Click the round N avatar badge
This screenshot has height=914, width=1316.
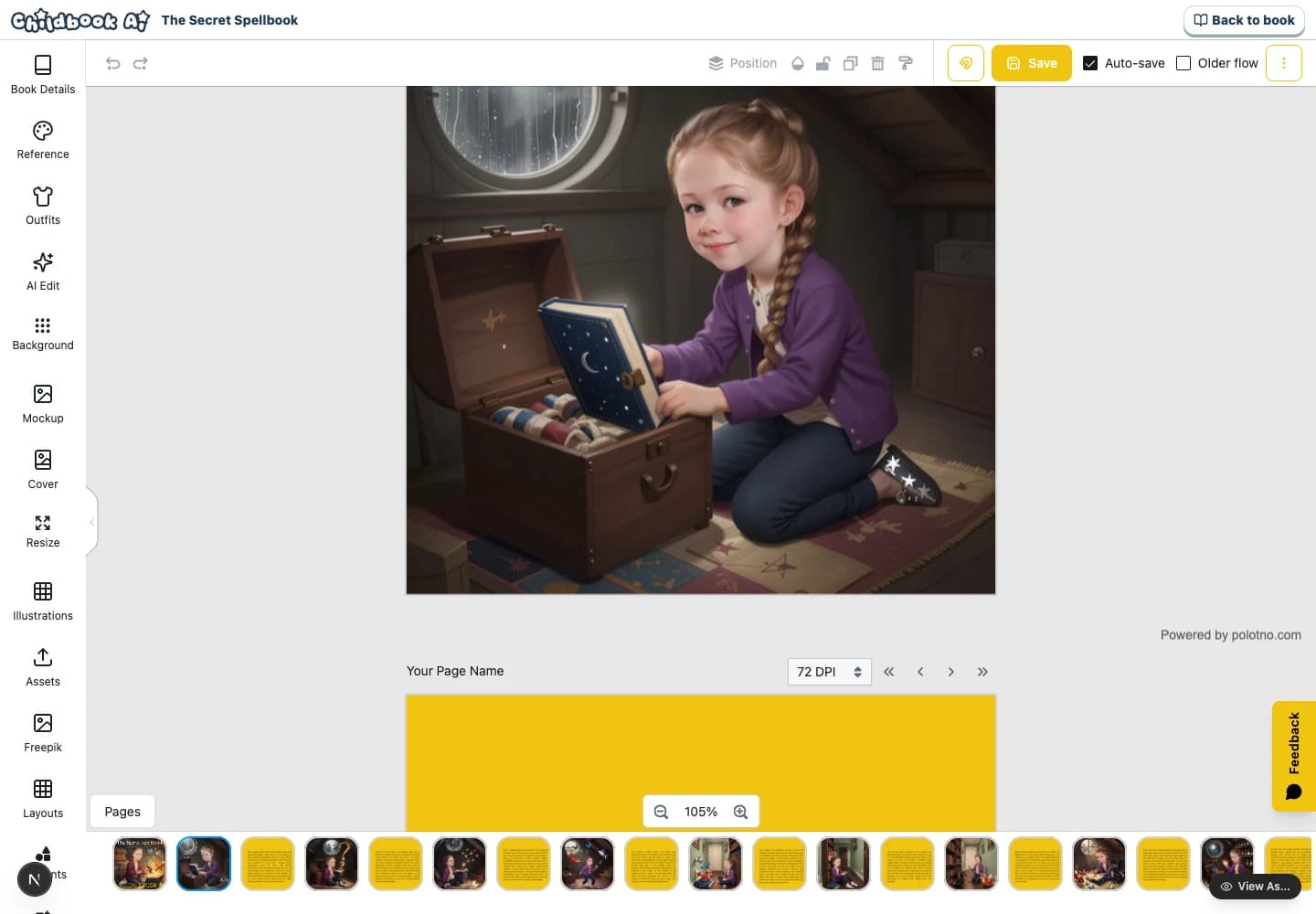35,880
